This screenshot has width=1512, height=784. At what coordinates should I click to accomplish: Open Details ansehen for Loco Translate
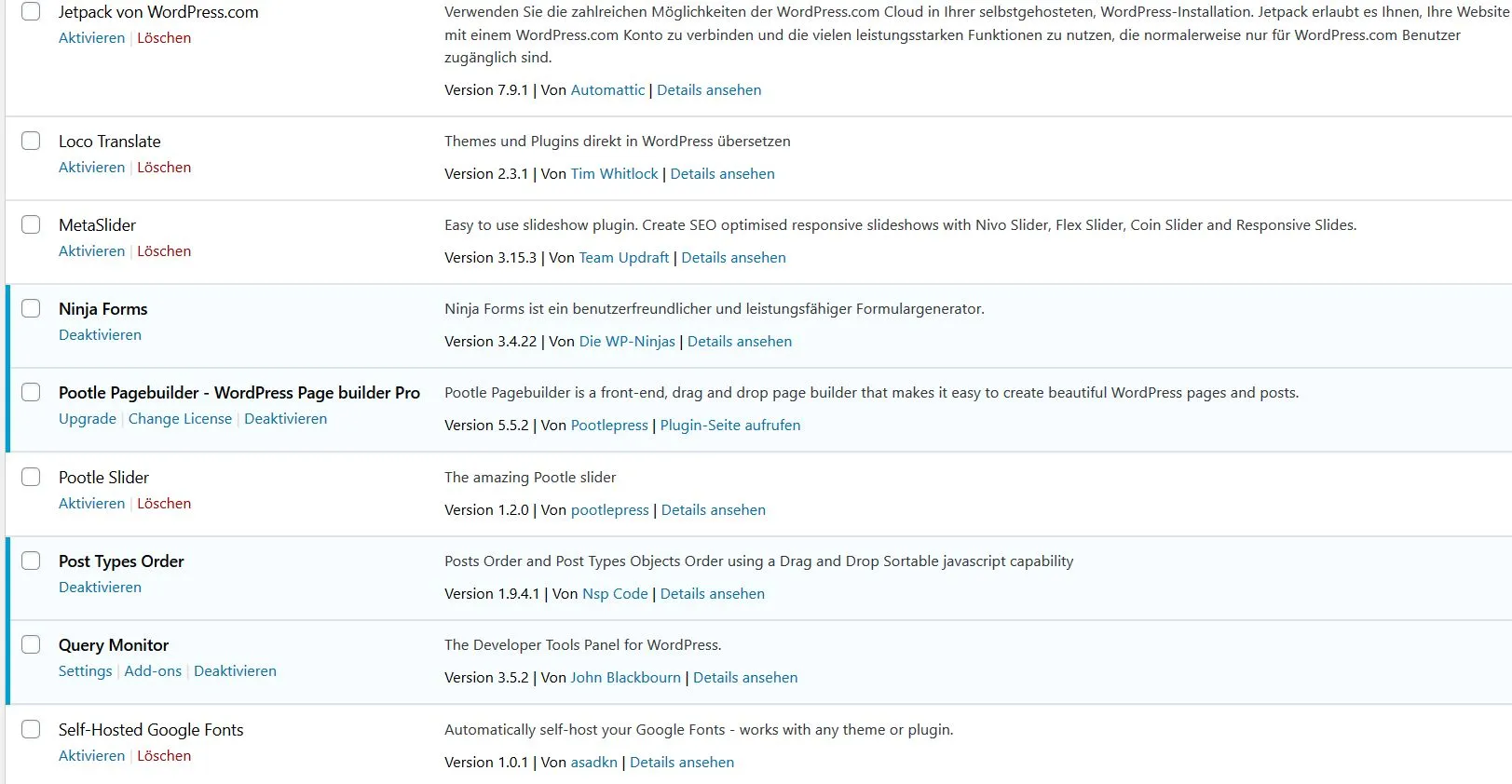[723, 174]
